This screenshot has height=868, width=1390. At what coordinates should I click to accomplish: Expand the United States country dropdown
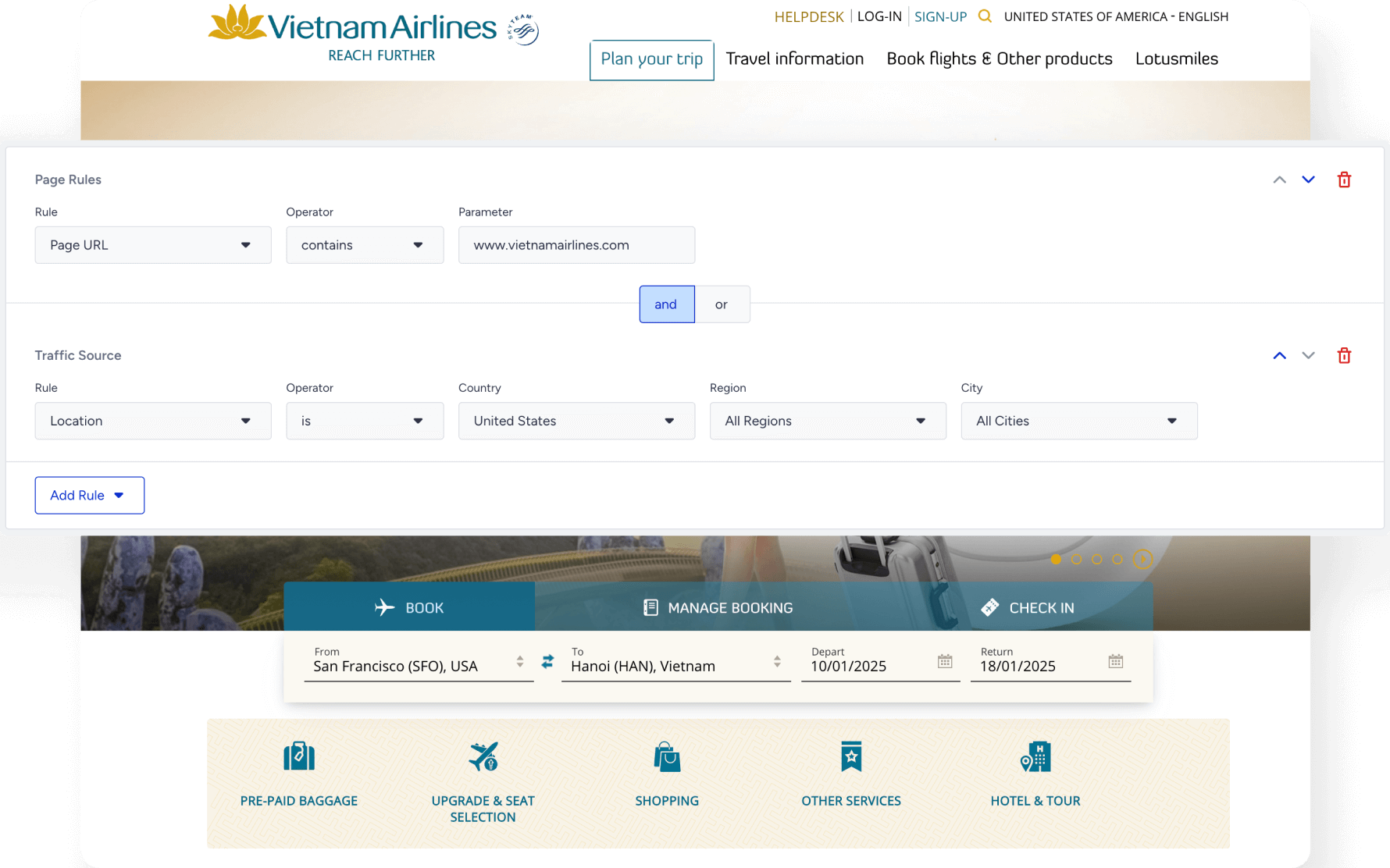tap(576, 421)
